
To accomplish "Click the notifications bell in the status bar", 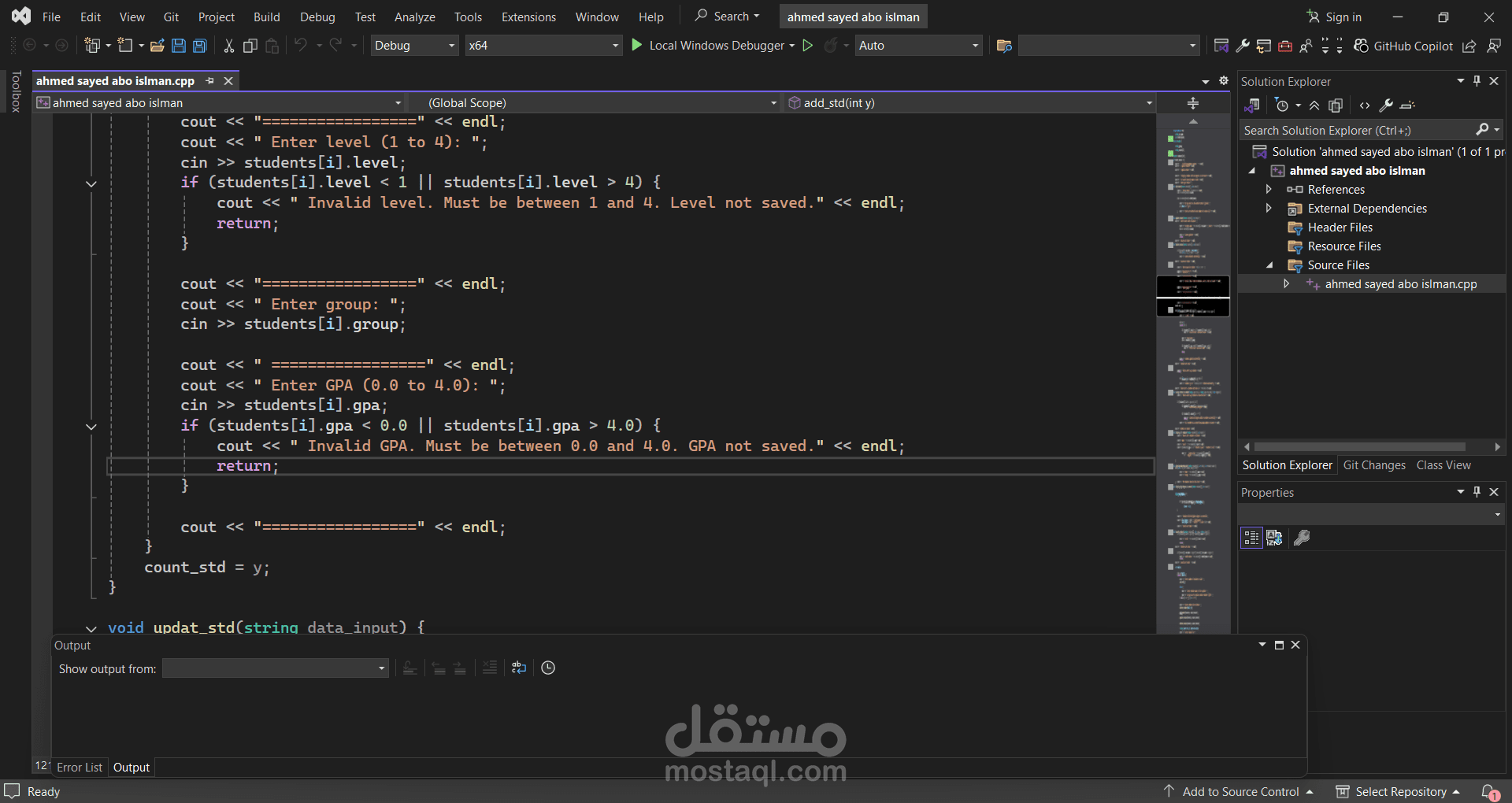I will (1490, 792).
